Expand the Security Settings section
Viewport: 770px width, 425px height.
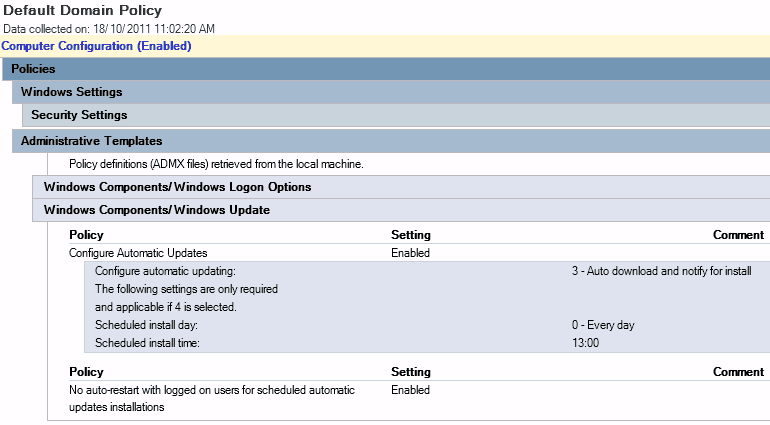click(x=79, y=115)
